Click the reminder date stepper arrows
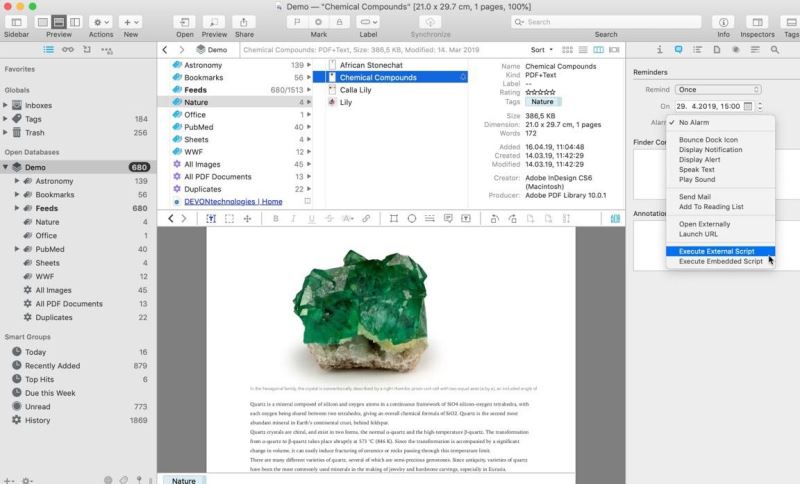Image resolution: width=800 pixels, height=484 pixels. (760, 106)
